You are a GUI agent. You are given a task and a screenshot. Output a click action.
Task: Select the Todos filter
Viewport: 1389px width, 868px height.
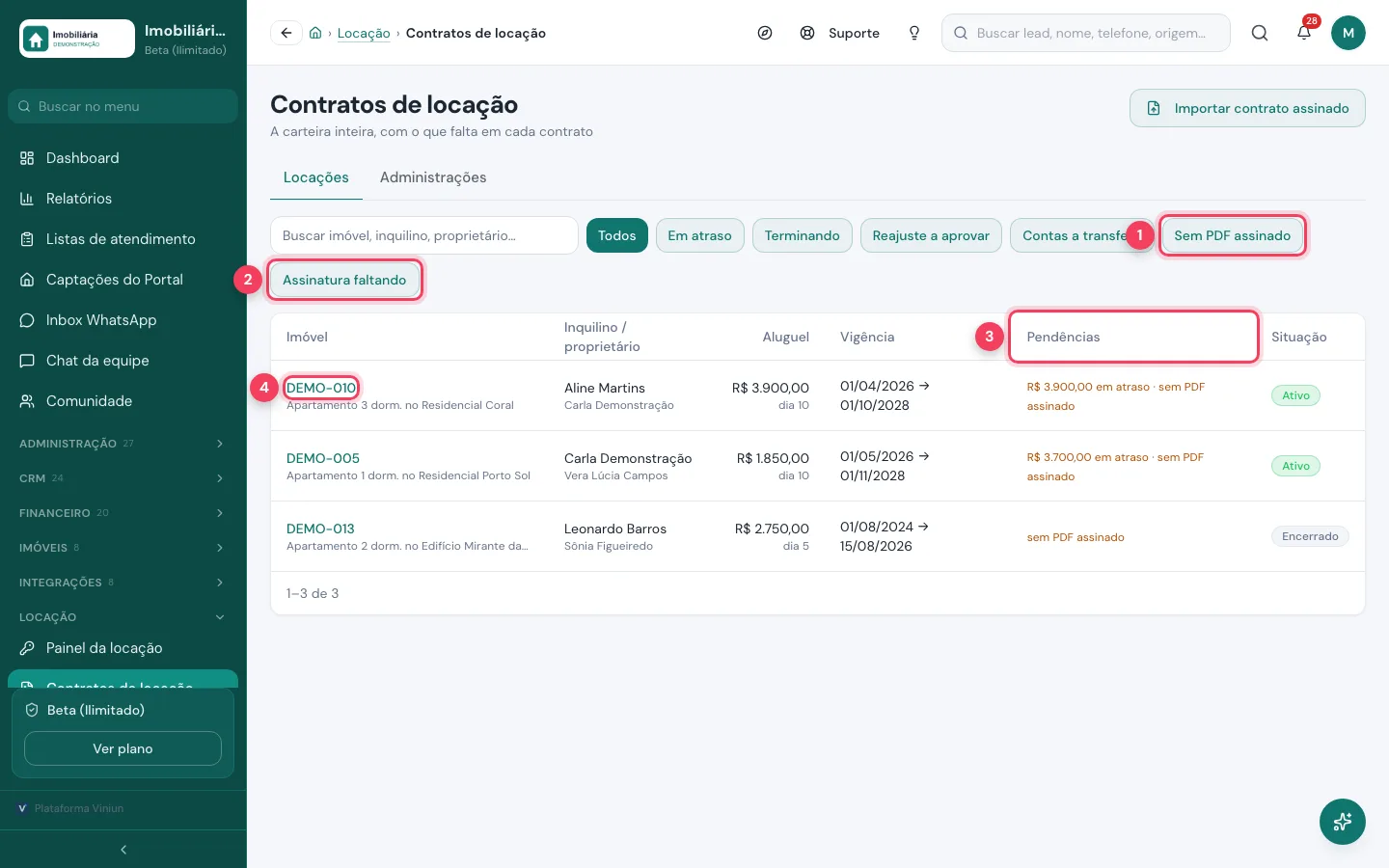pyautogui.click(x=617, y=235)
